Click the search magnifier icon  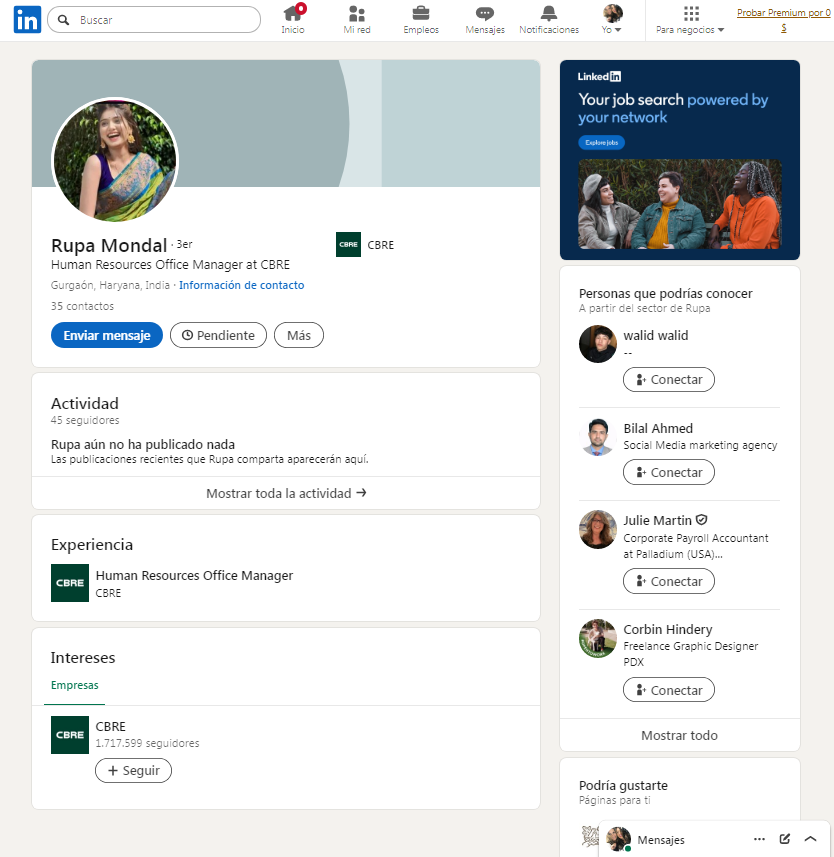coord(63,20)
